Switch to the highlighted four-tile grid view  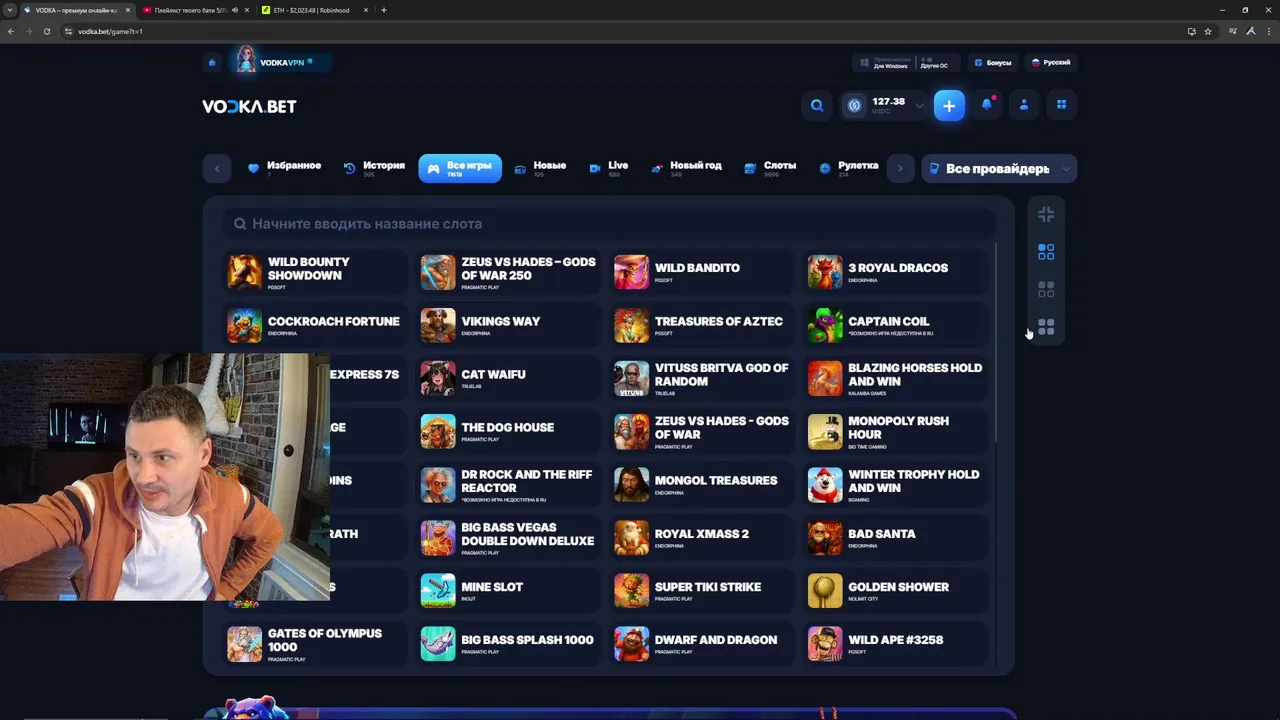point(1046,252)
